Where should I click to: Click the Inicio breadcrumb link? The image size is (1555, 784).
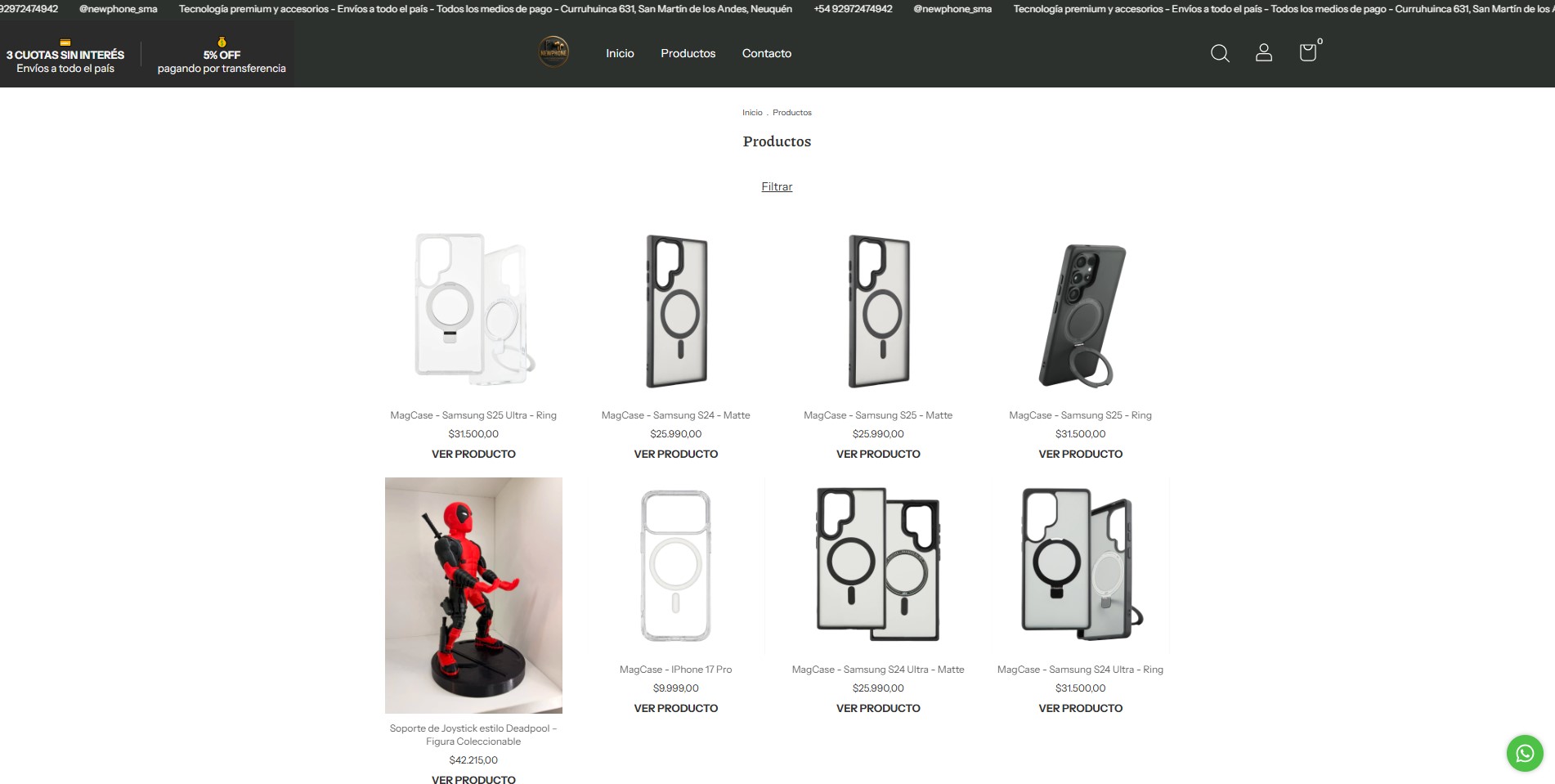(x=752, y=113)
